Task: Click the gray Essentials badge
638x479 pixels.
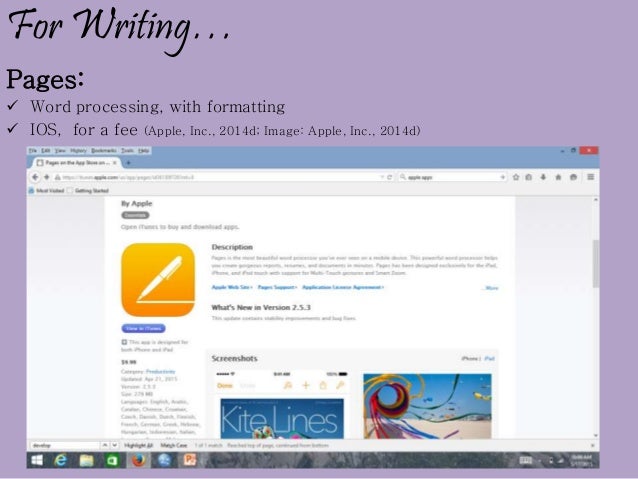Action: pyautogui.click(x=135, y=215)
